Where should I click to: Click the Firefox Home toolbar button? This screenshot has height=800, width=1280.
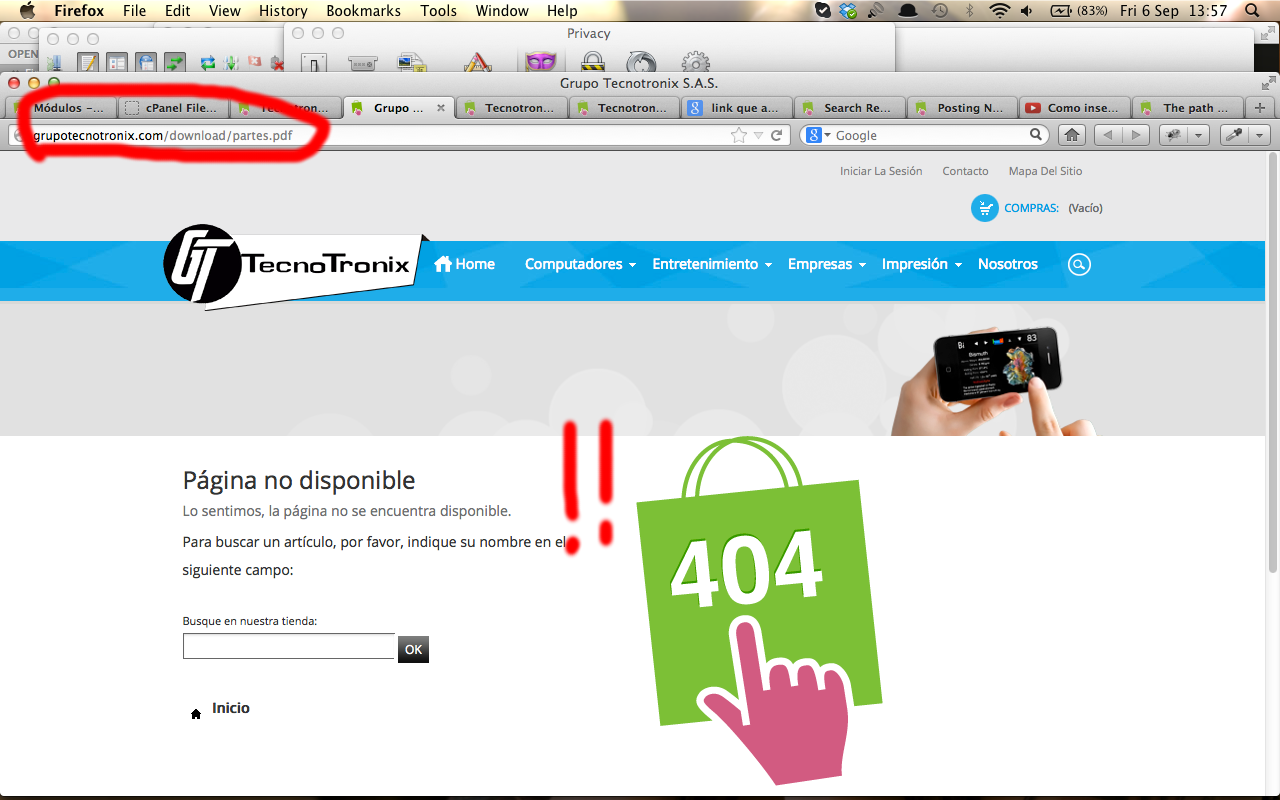pyautogui.click(x=1072, y=135)
